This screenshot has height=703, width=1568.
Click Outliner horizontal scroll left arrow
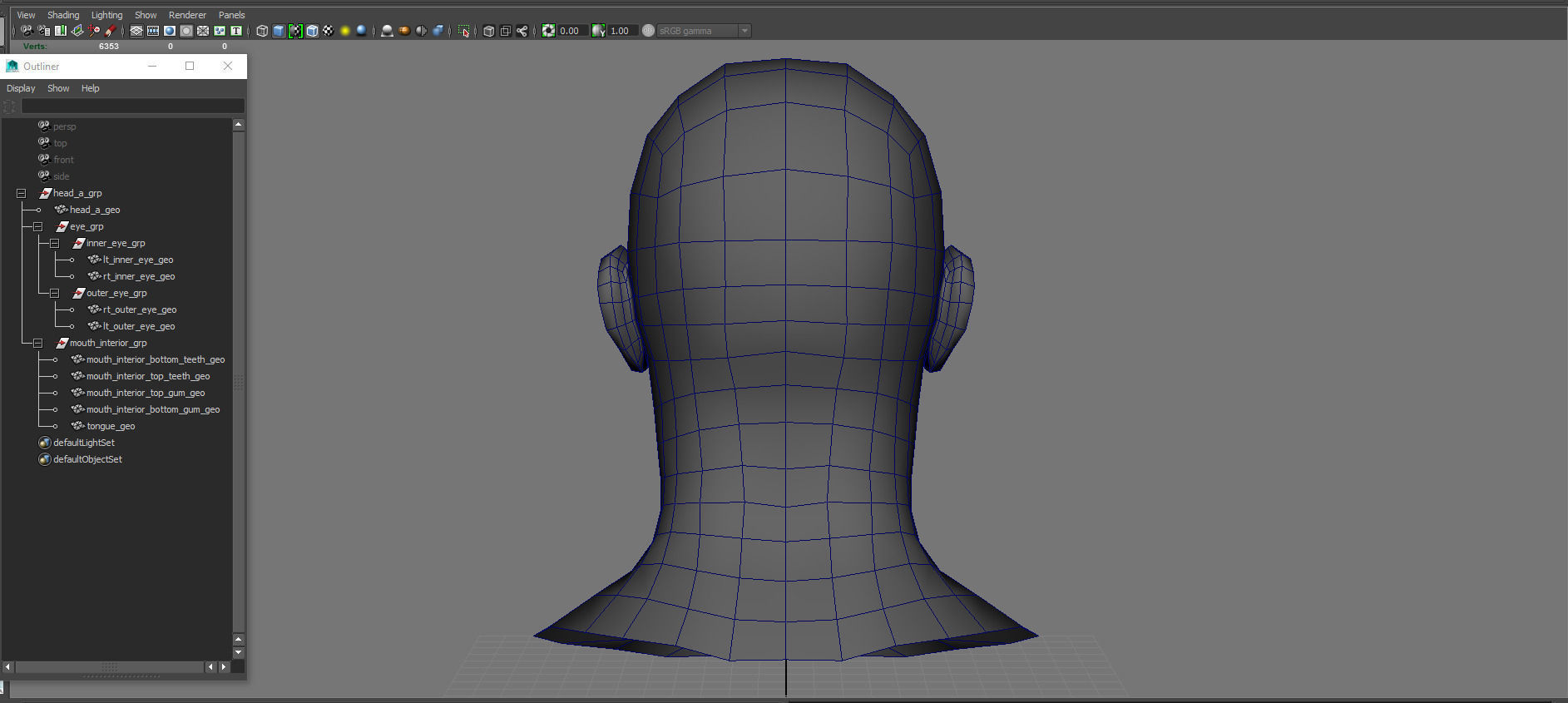(x=8, y=667)
